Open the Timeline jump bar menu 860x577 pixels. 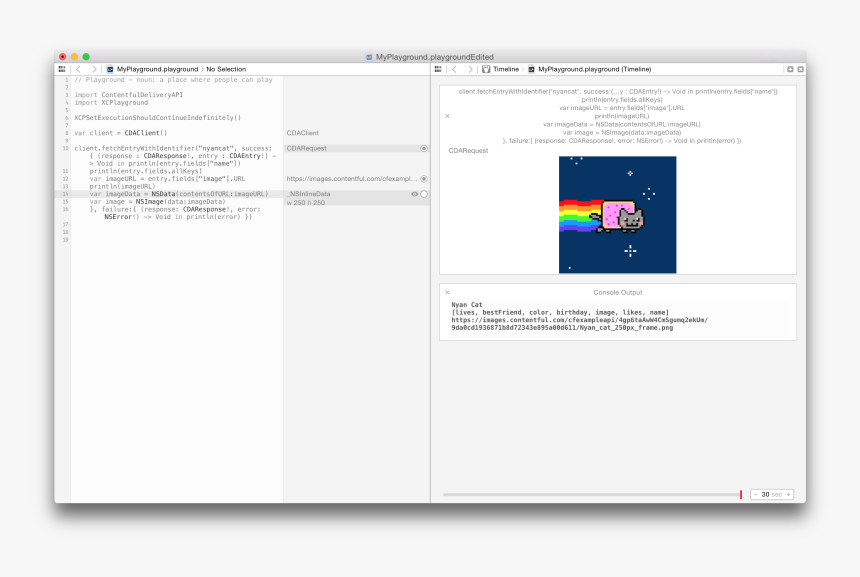coord(501,69)
